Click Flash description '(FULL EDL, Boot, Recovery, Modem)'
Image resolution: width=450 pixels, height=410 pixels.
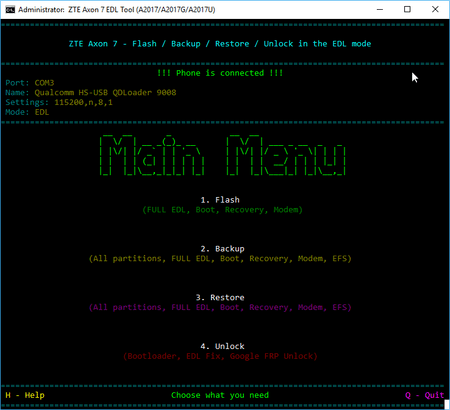click(222, 210)
